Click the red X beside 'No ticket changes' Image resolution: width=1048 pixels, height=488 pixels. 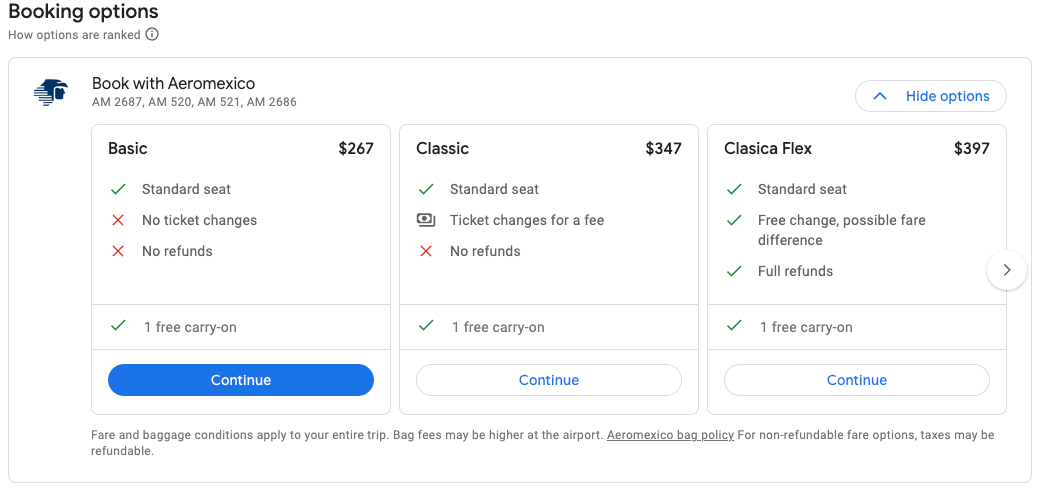coord(118,220)
